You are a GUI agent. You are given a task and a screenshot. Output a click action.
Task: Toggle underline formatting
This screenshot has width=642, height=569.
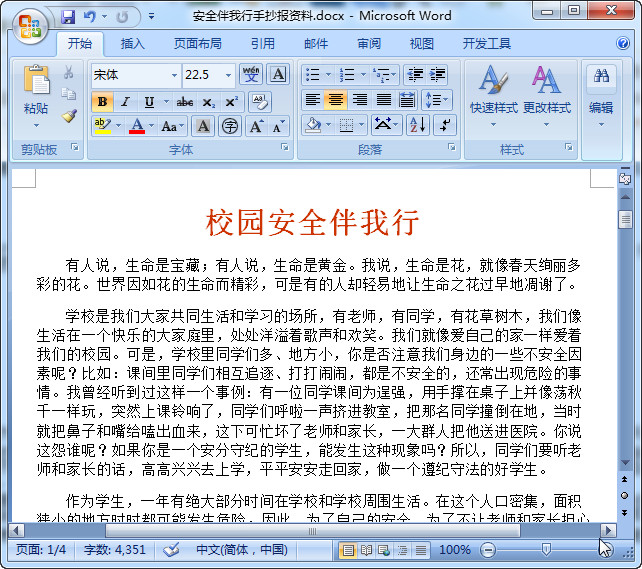[149, 102]
